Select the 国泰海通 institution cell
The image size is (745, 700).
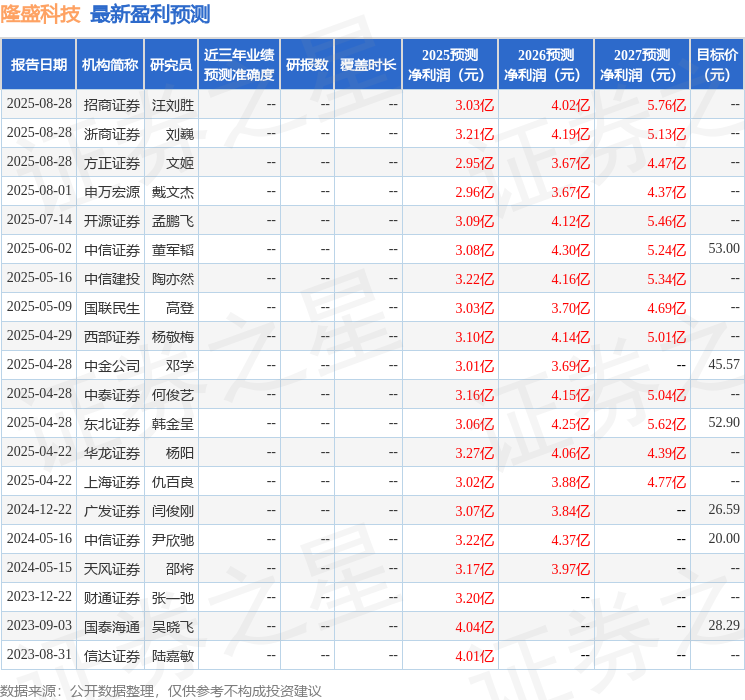112,627
